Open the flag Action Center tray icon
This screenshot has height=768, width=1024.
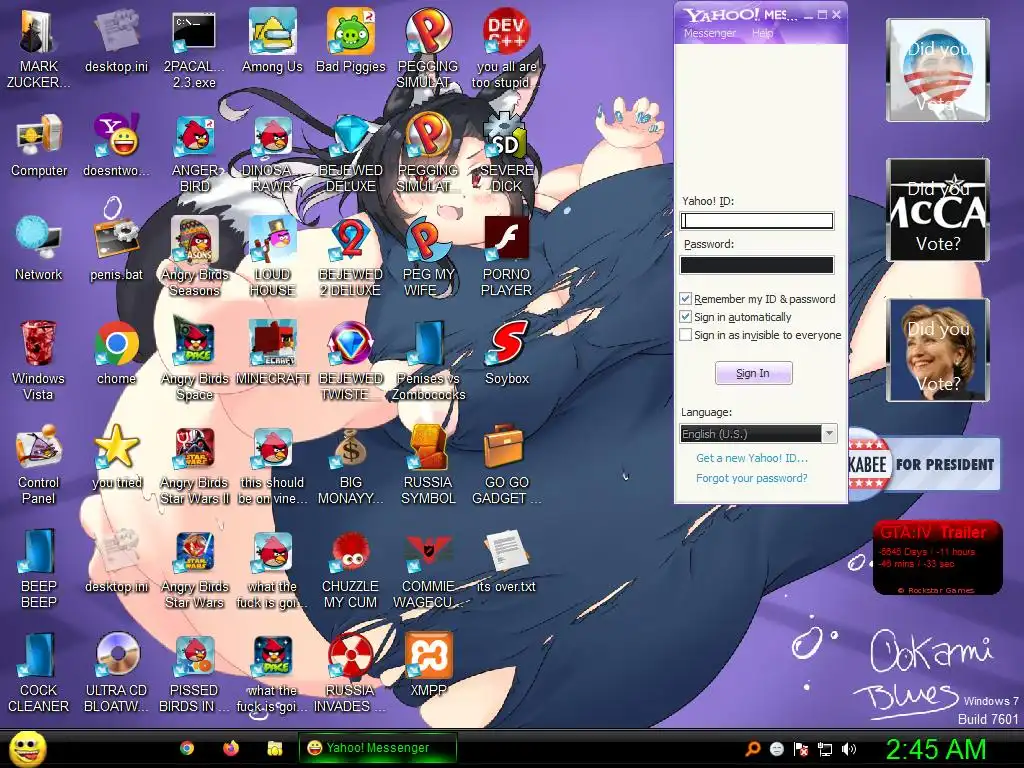point(801,748)
